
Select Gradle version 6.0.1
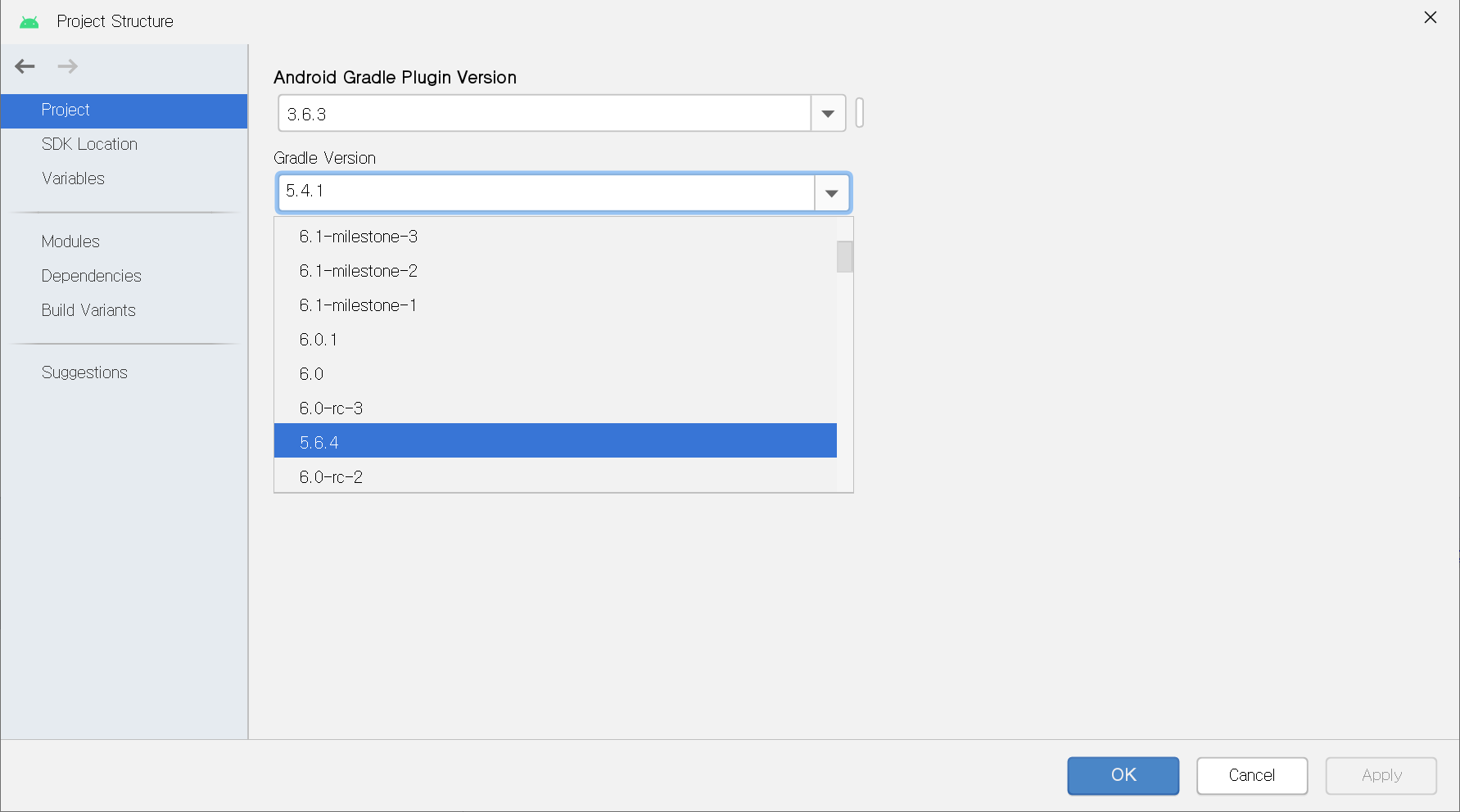click(x=555, y=340)
